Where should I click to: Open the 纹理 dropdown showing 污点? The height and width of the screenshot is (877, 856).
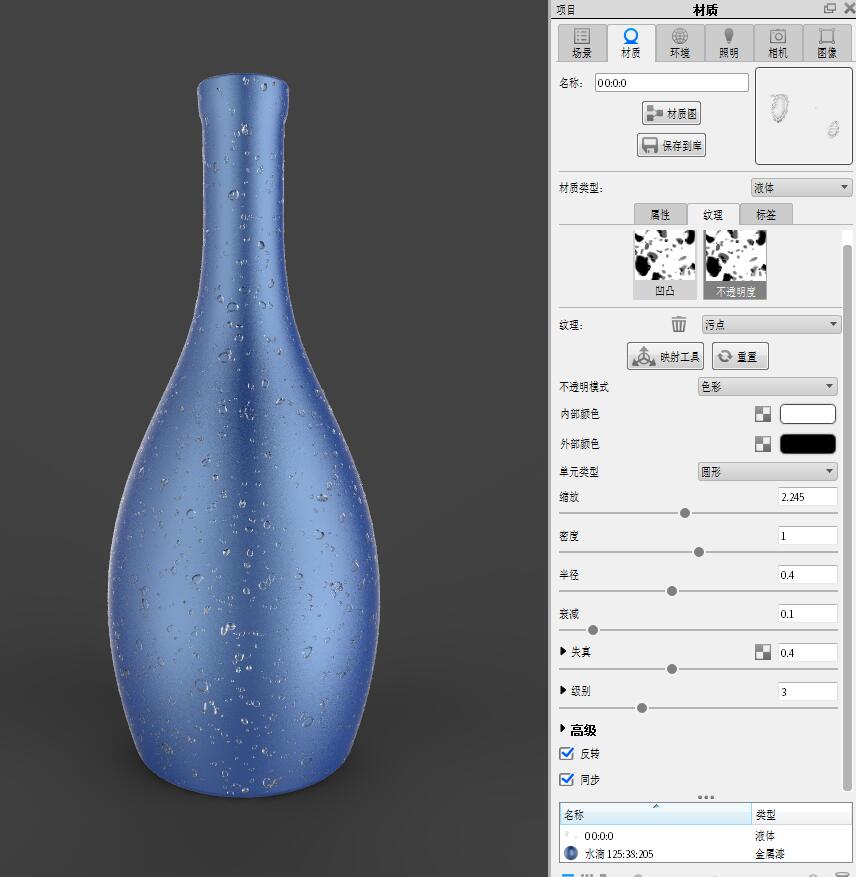(772, 324)
